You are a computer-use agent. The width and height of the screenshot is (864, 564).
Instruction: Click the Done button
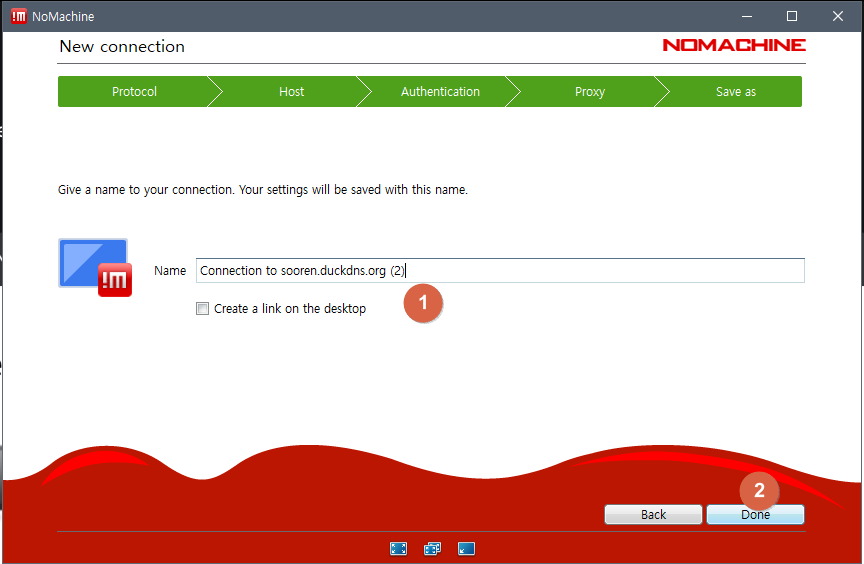pyautogui.click(x=755, y=514)
